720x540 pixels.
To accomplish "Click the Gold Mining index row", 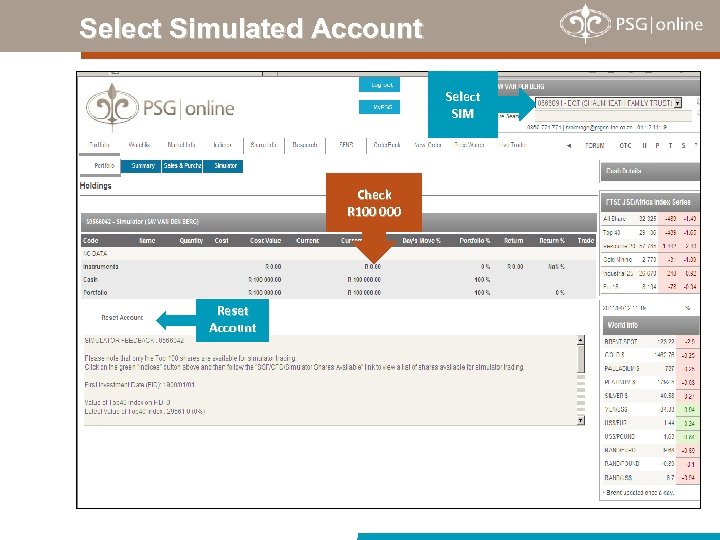I will pyautogui.click(x=650, y=260).
